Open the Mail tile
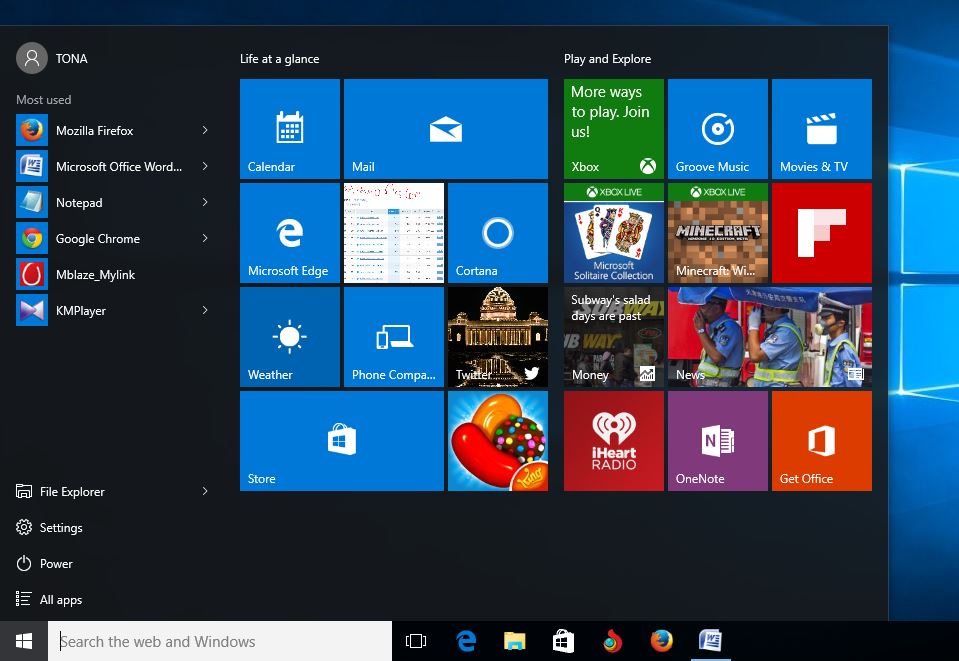The width and height of the screenshot is (959, 661). 446,129
